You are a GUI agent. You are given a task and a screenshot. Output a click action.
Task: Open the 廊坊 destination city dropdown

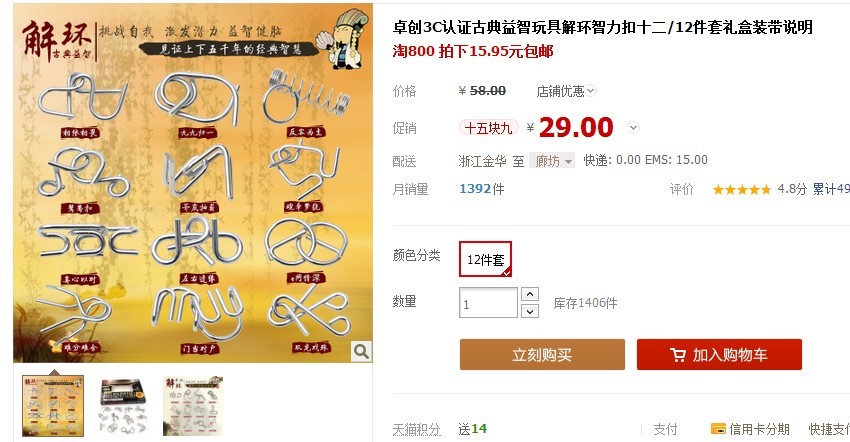pyautogui.click(x=552, y=161)
